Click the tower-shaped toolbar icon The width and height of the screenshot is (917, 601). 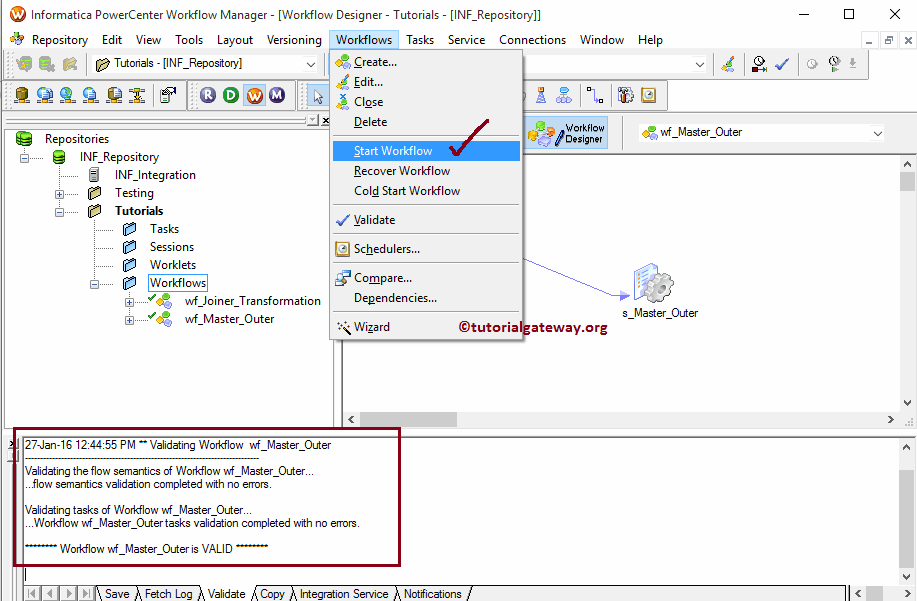click(541, 95)
